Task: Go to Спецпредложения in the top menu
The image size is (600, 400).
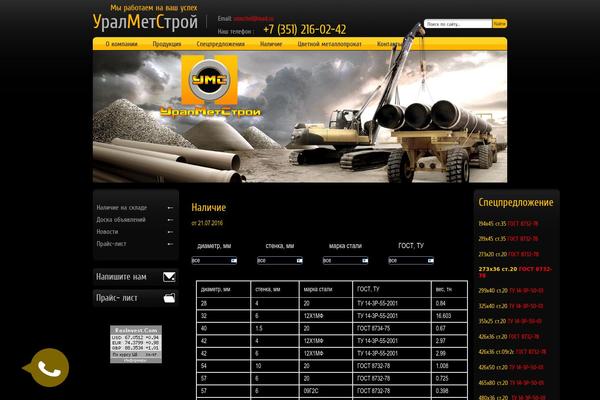Action: 220,44
